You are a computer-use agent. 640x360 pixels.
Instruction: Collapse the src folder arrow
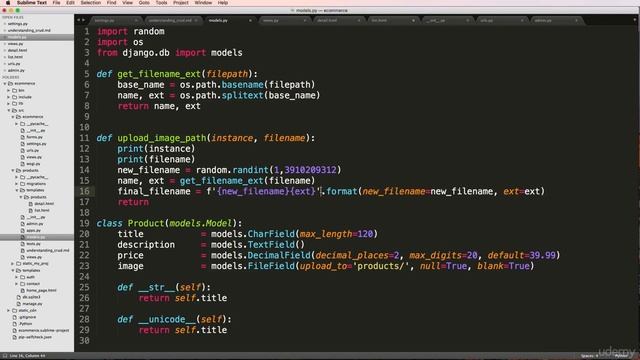[x=9, y=110]
